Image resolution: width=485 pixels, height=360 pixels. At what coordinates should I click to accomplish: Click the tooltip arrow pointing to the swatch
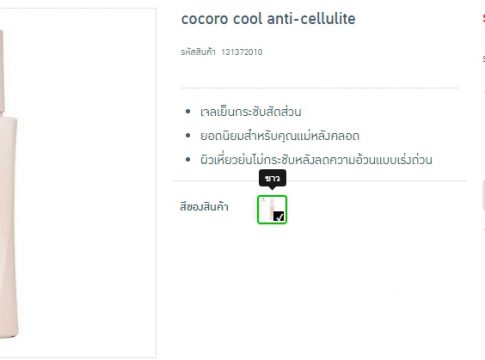click(272, 188)
